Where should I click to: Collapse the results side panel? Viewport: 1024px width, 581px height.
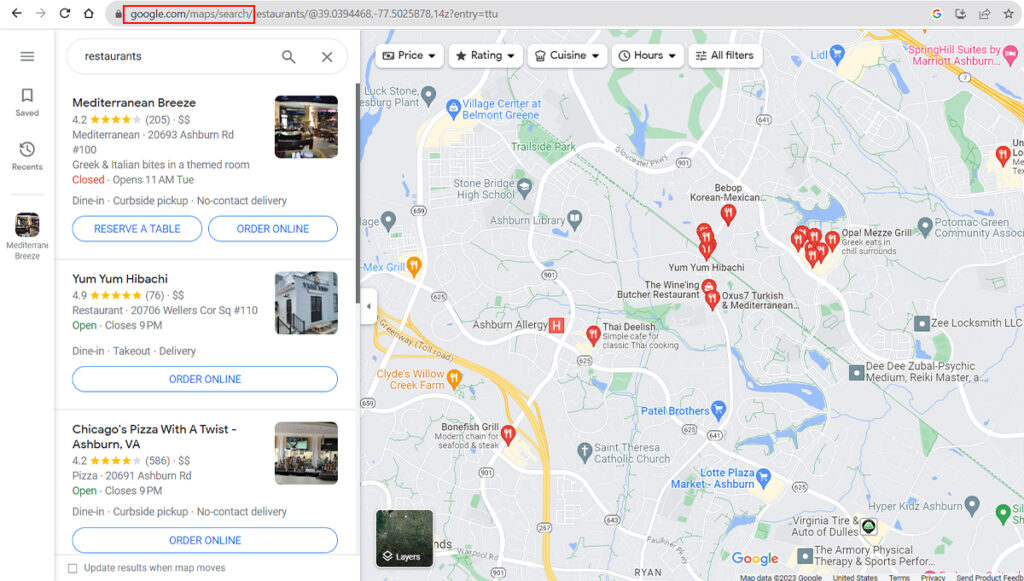(368, 305)
